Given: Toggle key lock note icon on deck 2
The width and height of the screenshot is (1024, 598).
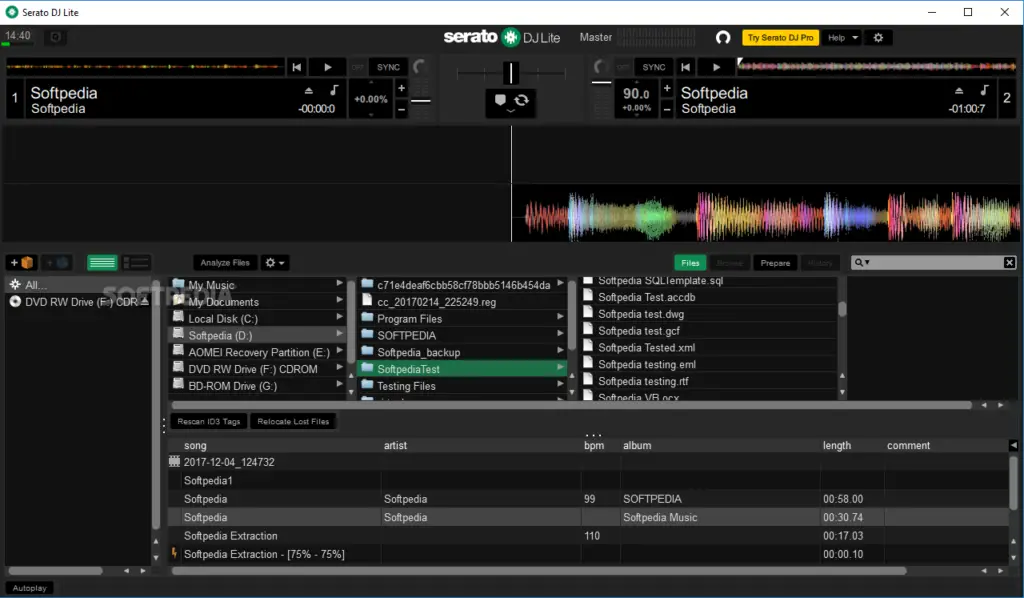Looking at the screenshot, I should click(984, 90).
